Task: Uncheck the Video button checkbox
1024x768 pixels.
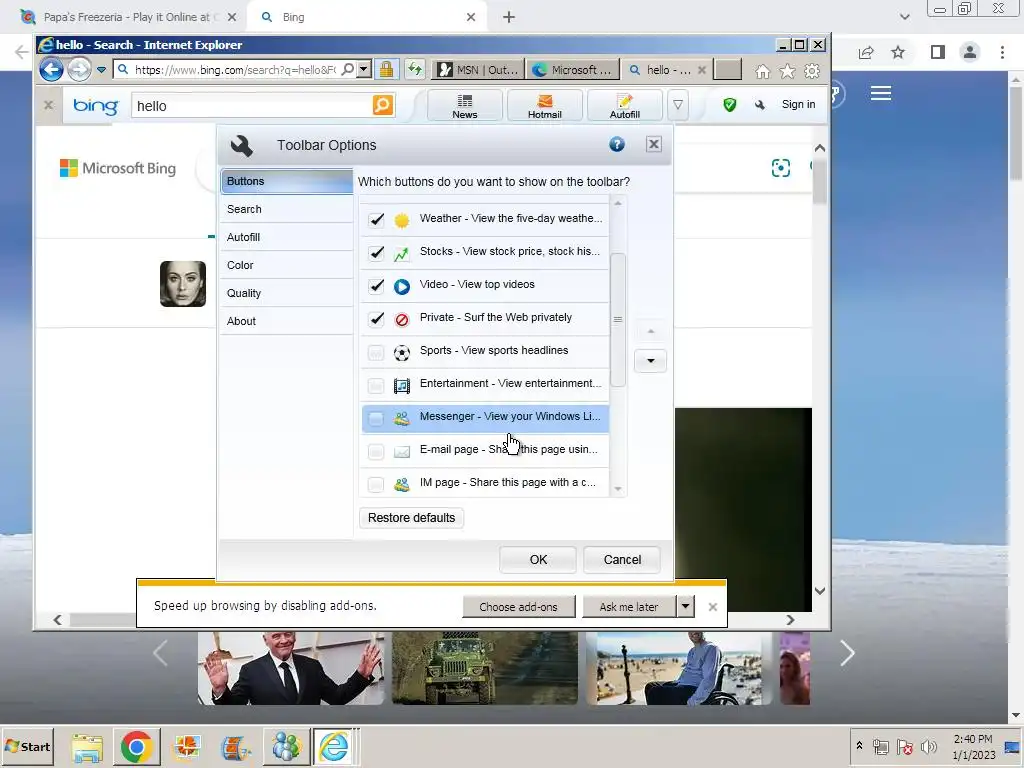Action: (x=376, y=285)
